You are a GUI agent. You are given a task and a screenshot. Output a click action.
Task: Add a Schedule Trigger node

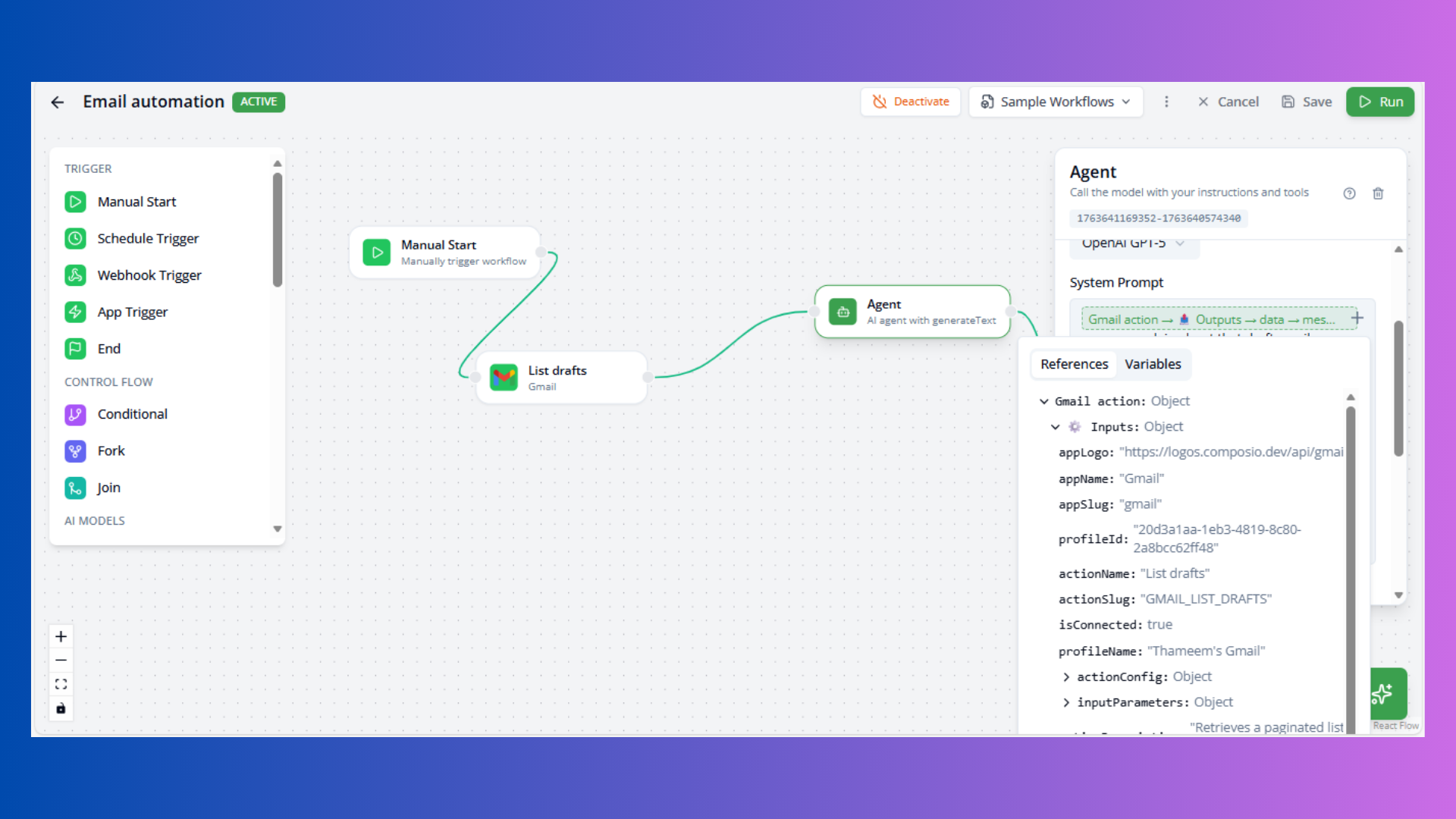(148, 238)
